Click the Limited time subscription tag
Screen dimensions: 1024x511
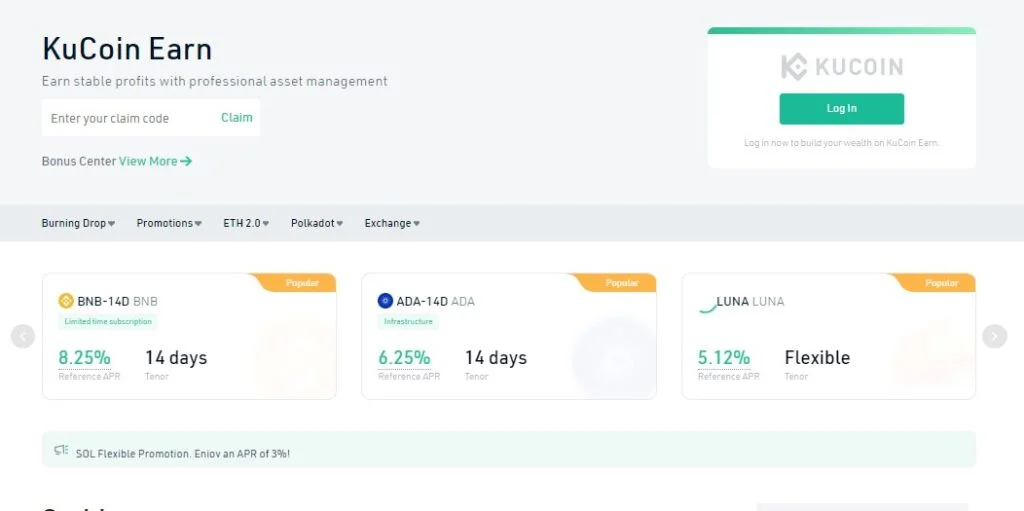coord(108,321)
